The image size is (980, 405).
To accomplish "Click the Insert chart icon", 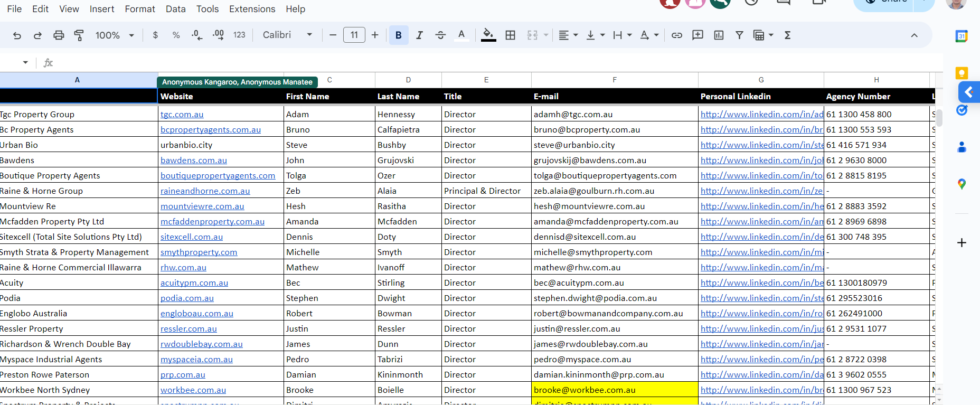I will 717,35.
